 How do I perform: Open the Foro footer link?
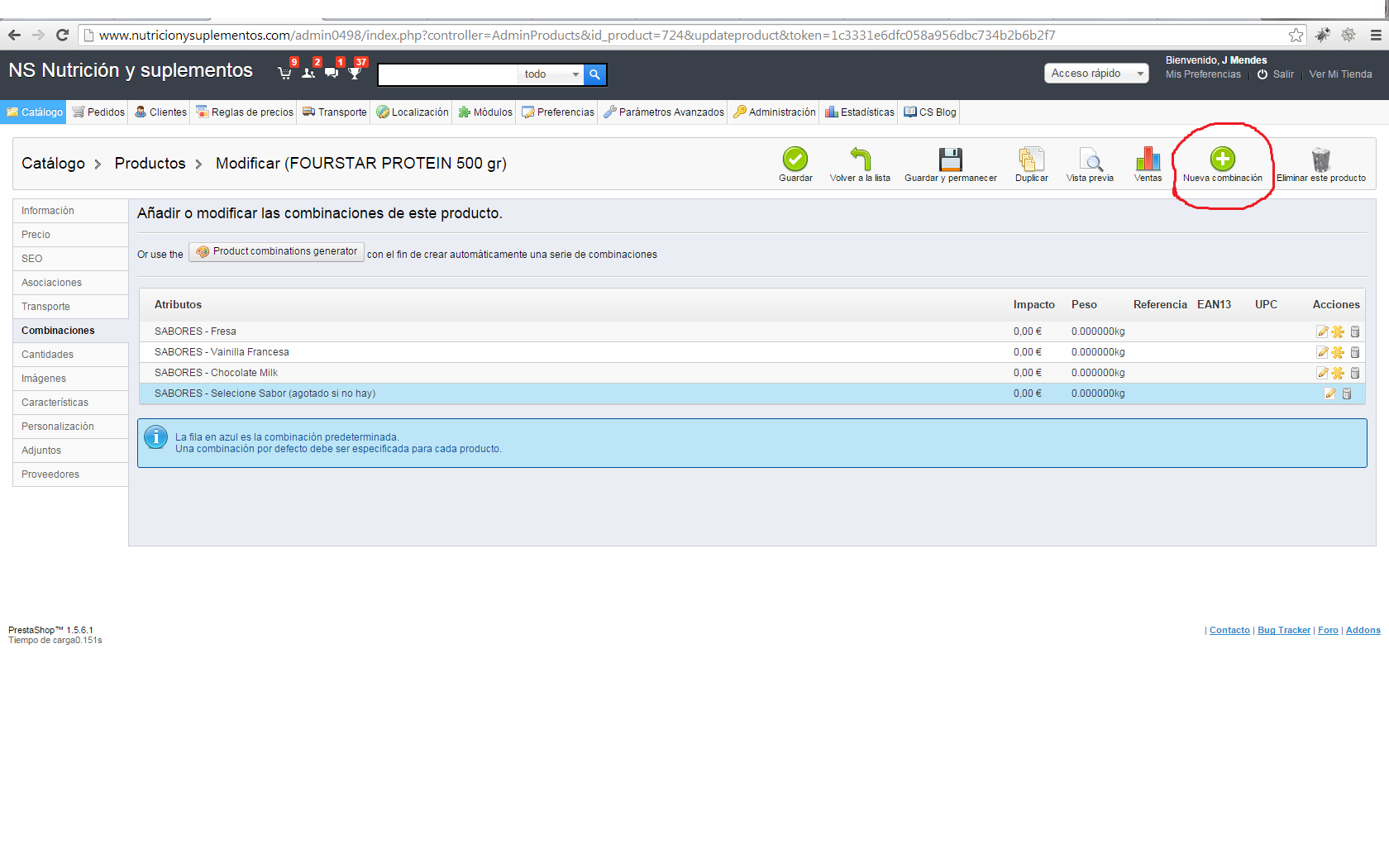[1328, 630]
